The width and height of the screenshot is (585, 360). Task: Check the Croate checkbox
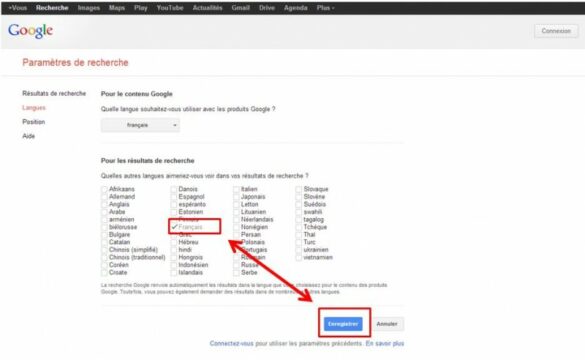(x=104, y=273)
